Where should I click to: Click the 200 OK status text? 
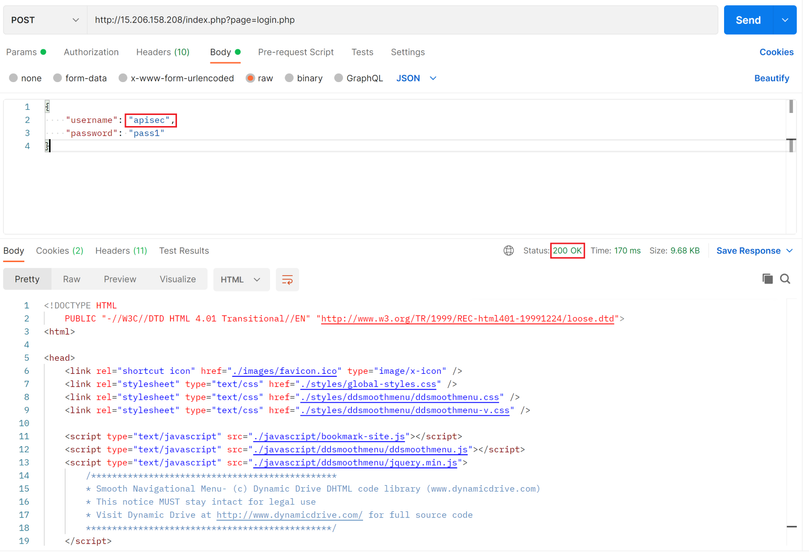pyautogui.click(x=567, y=251)
